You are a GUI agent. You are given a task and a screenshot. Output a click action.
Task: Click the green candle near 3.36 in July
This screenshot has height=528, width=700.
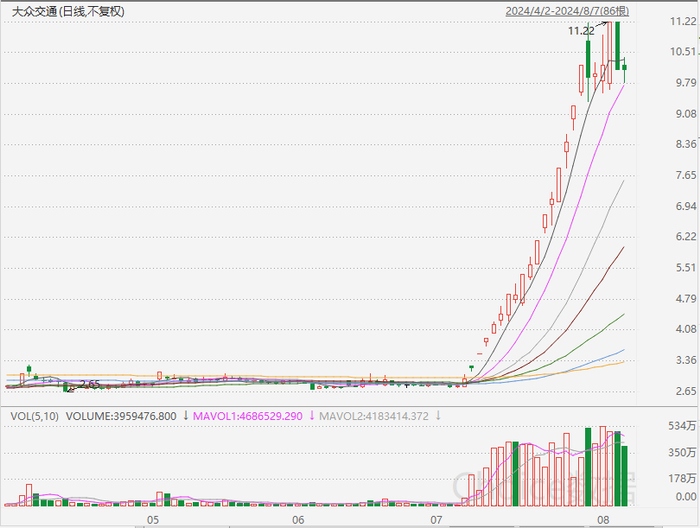[471, 368]
